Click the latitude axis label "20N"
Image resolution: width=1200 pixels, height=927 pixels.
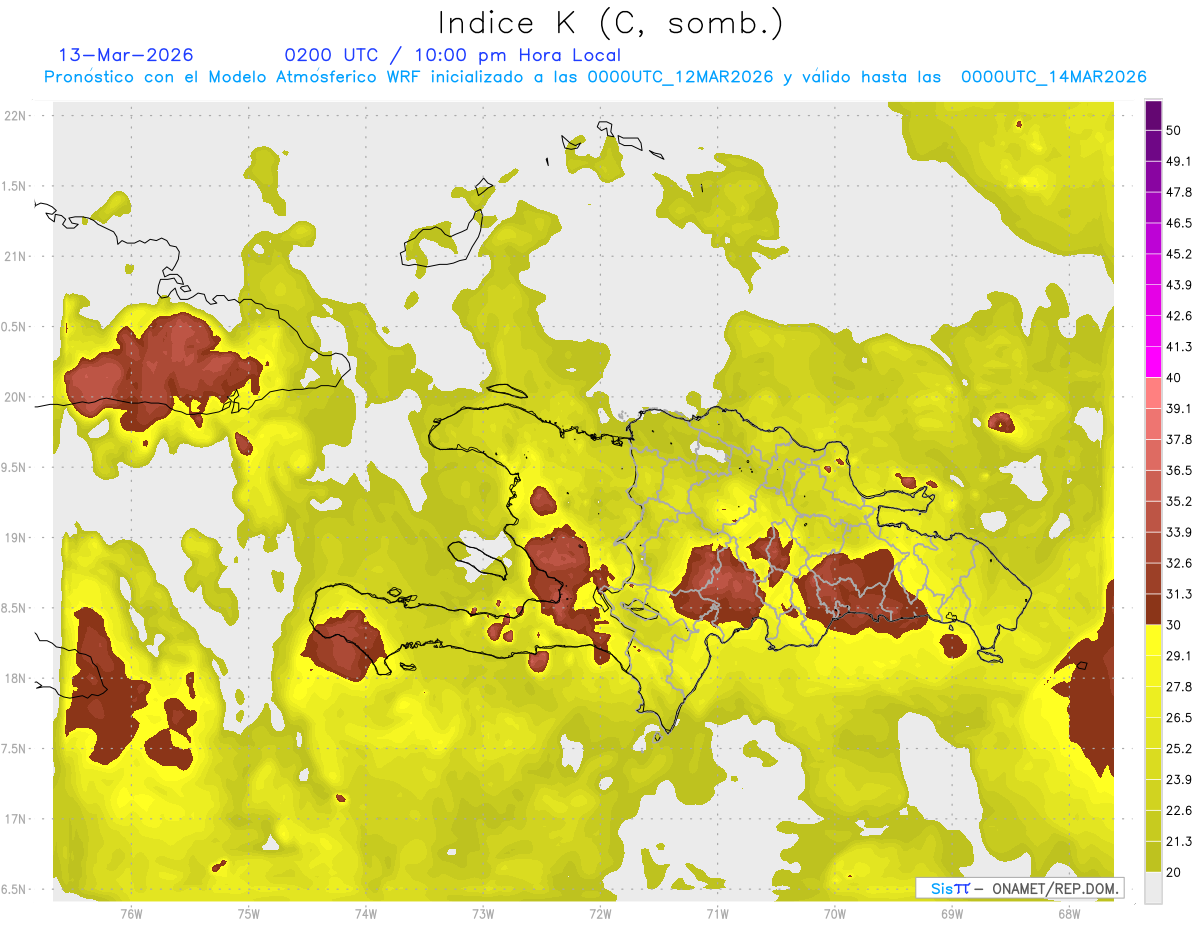[16, 397]
